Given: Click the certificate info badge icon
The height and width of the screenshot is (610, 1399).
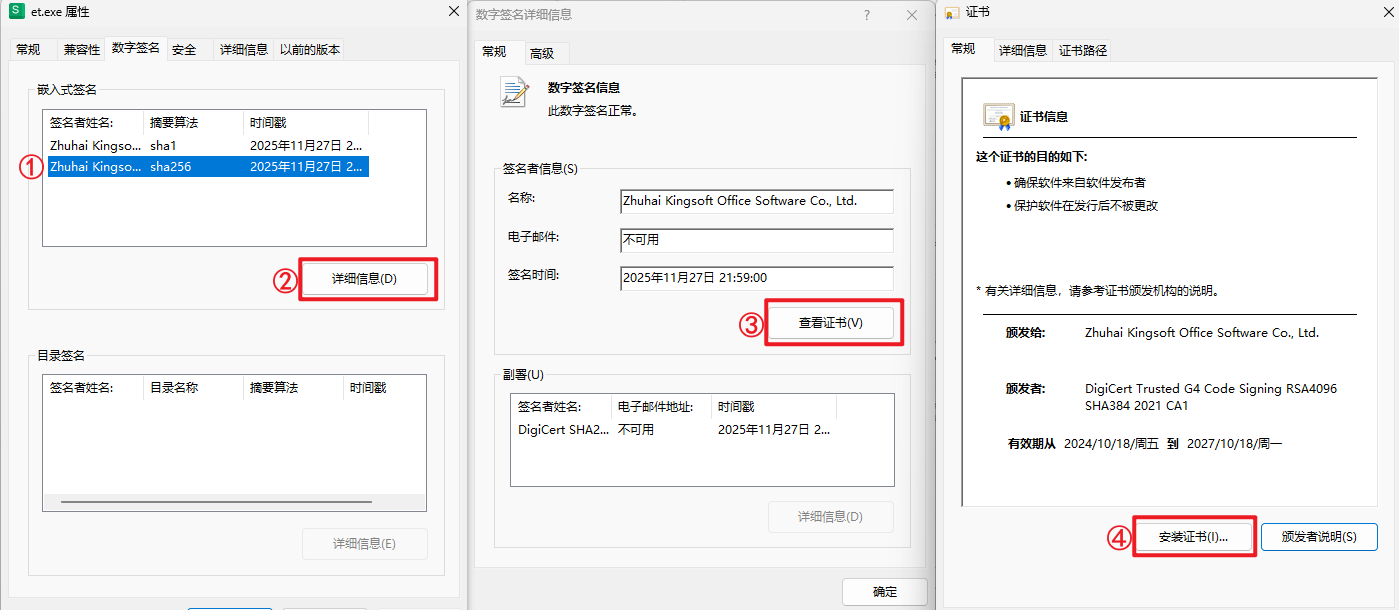Looking at the screenshot, I should click(x=998, y=117).
